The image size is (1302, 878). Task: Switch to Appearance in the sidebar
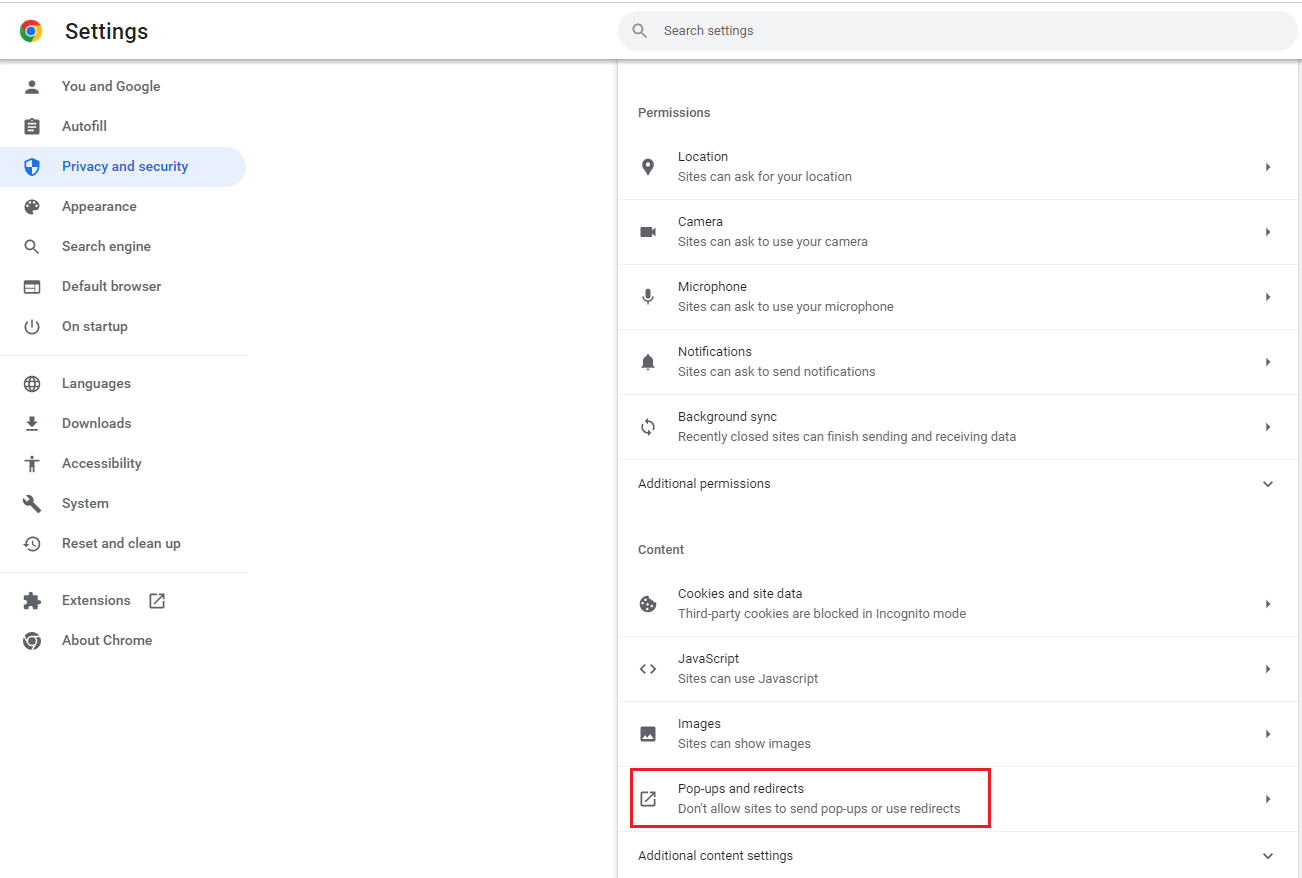99,206
